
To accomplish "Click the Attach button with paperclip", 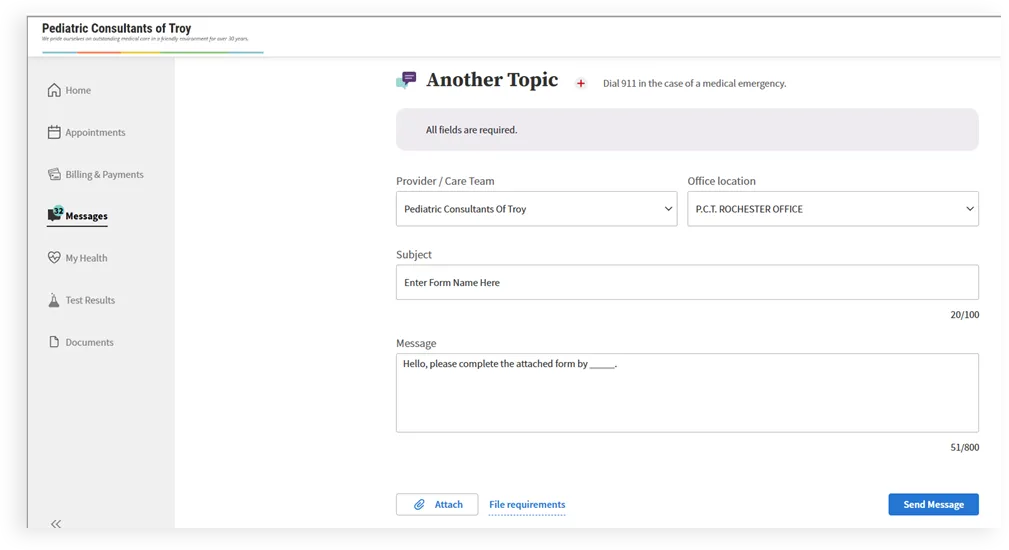I will [x=437, y=504].
